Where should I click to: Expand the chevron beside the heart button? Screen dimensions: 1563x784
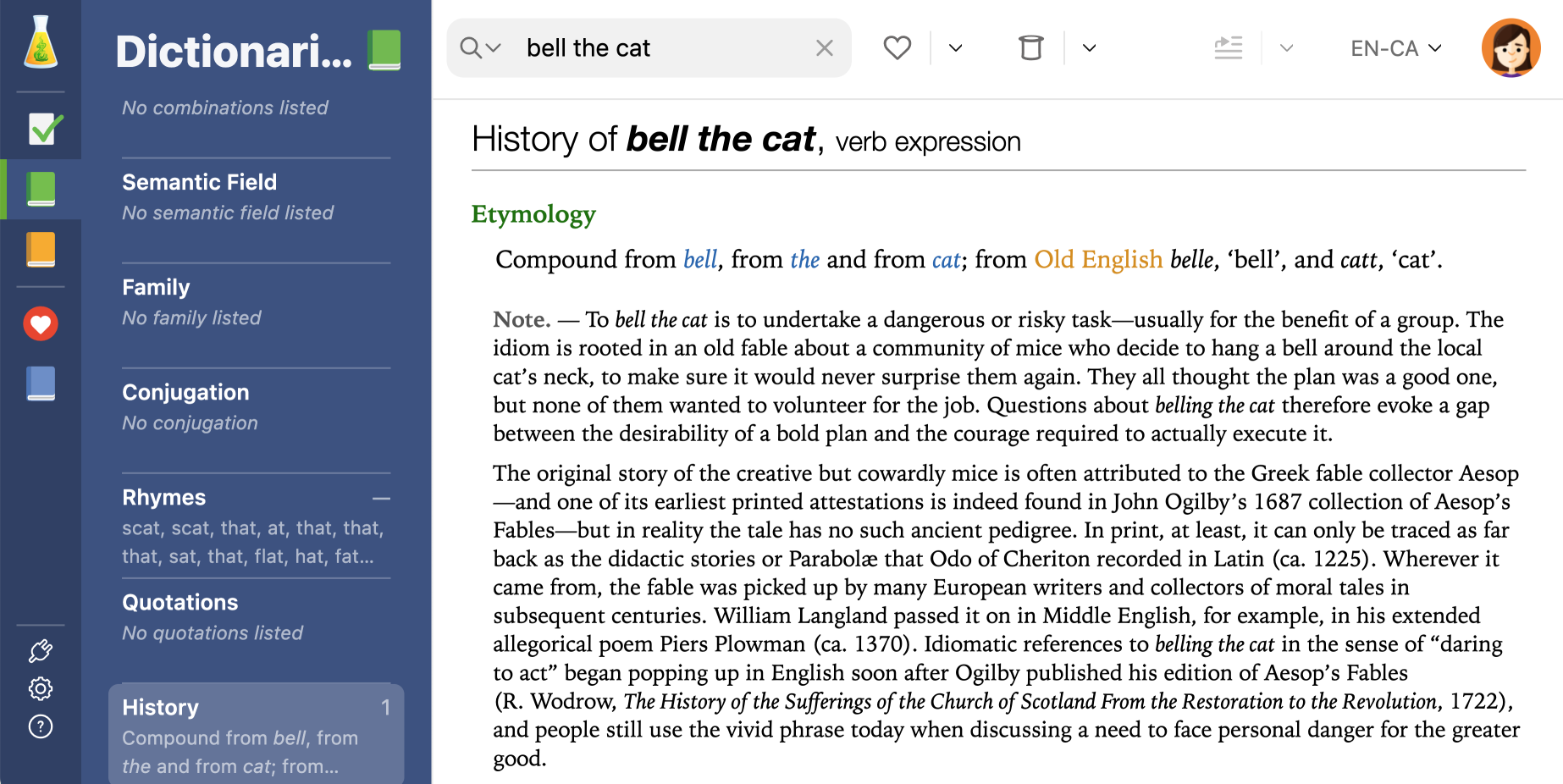coord(954,47)
